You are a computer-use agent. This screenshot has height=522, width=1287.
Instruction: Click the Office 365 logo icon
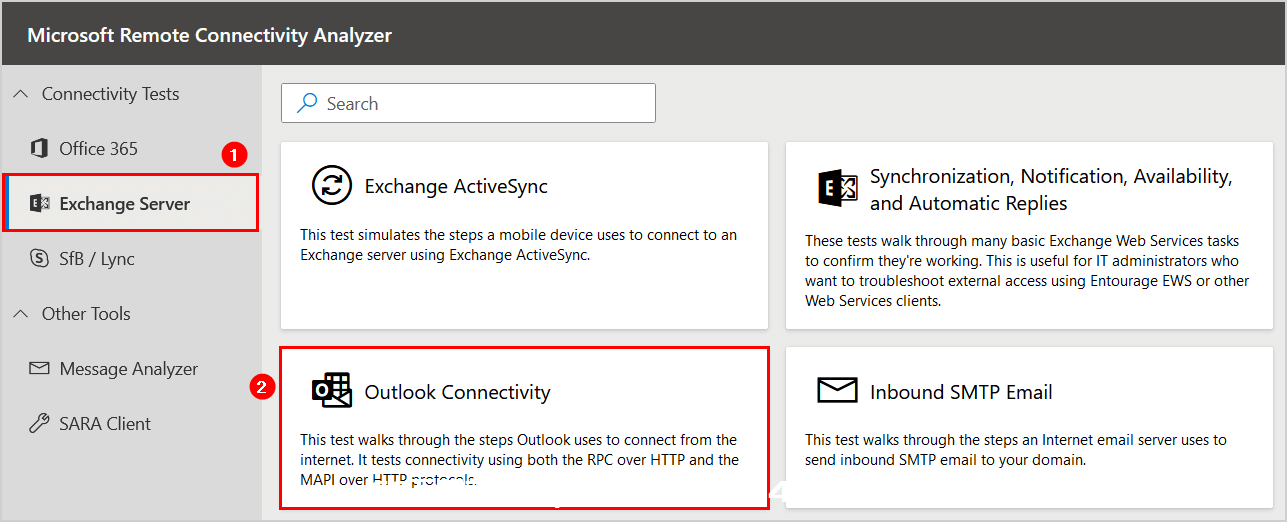pyautogui.click(x=39, y=149)
